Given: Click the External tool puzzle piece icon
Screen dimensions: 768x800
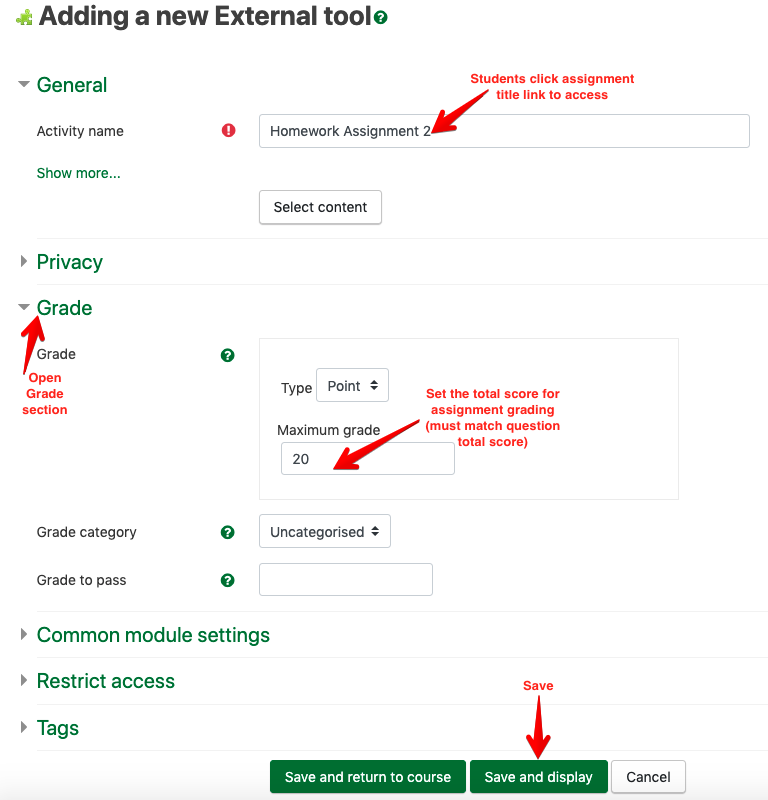Looking at the screenshot, I should click(x=24, y=15).
